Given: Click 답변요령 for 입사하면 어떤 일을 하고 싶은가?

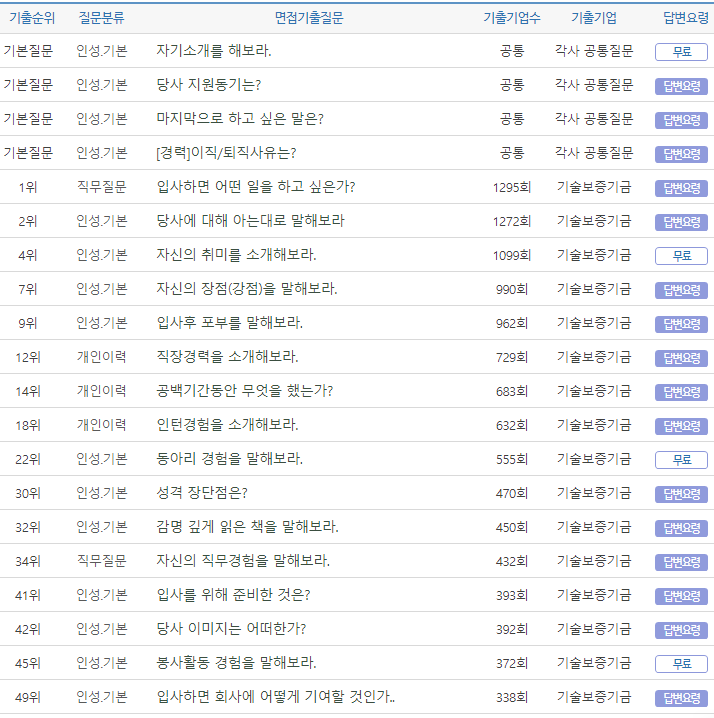Looking at the screenshot, I should 681,188.
